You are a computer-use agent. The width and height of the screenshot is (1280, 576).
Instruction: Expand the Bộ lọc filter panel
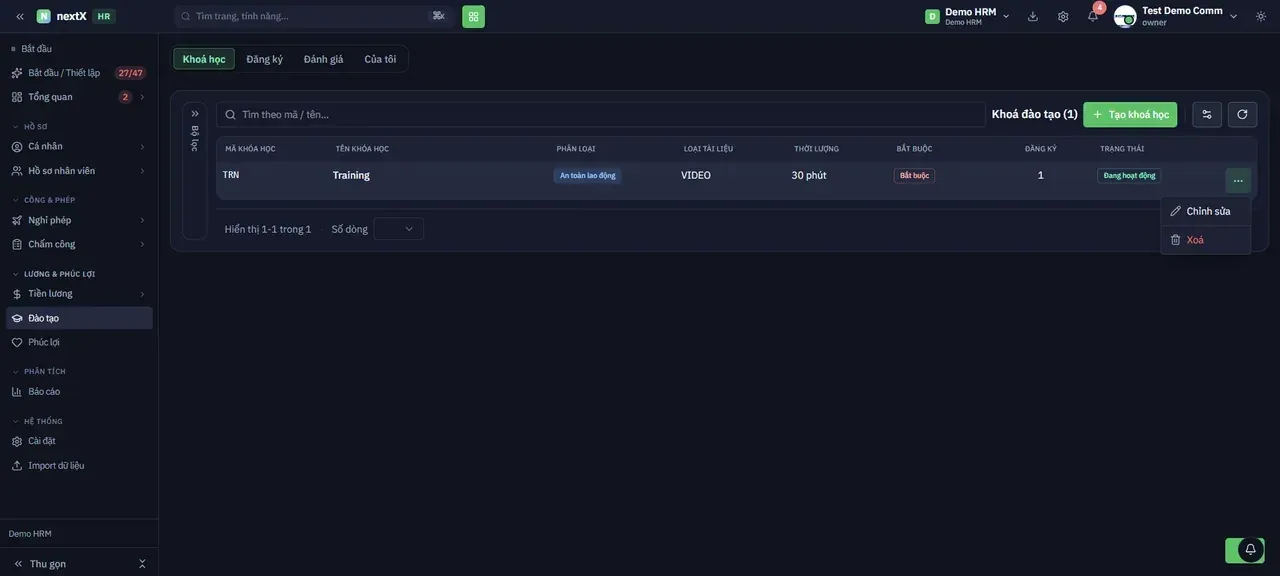195,114
